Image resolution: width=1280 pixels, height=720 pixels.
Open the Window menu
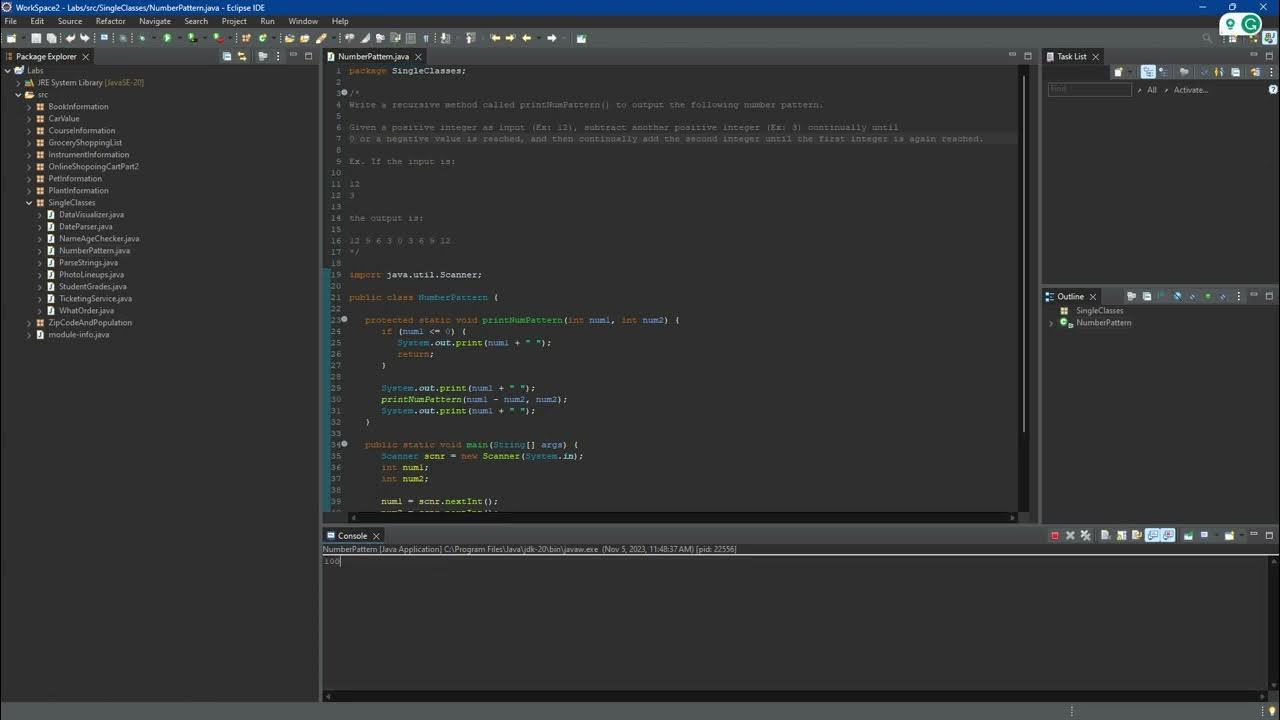303,21
